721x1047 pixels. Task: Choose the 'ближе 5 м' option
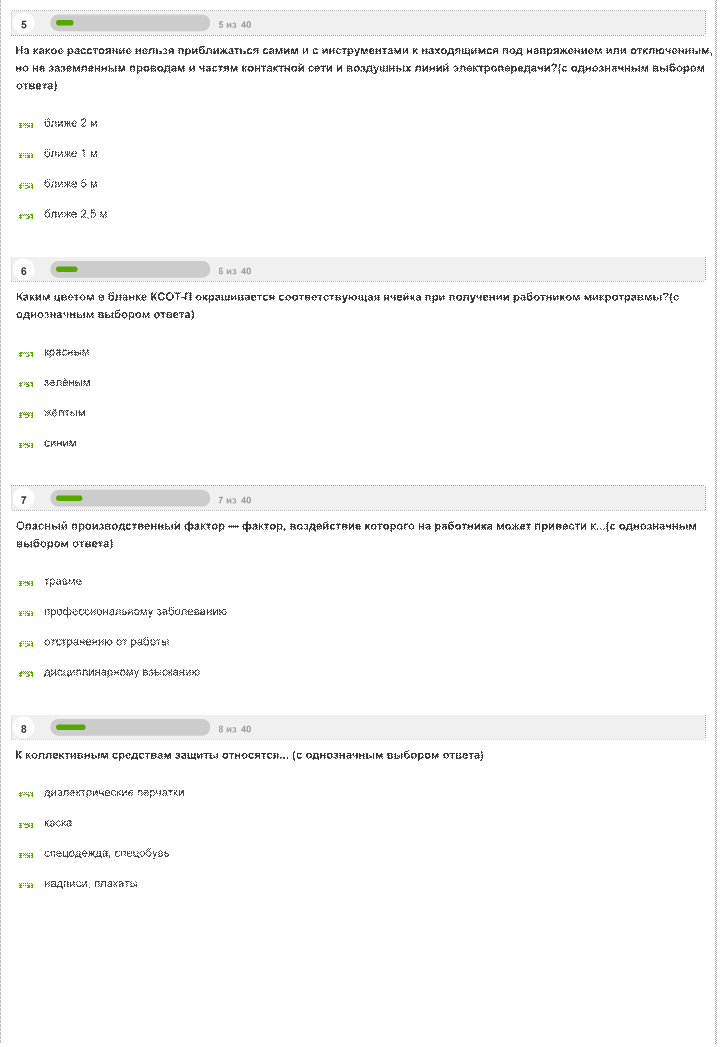coord(26,185)
